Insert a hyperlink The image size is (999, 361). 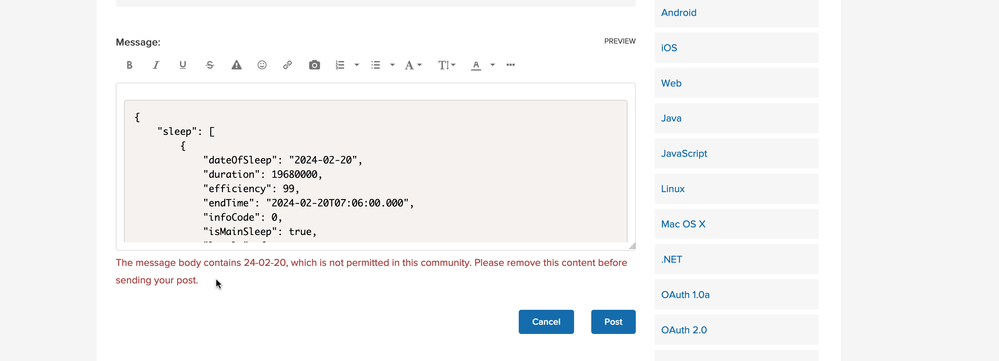(x=287, y=65)
